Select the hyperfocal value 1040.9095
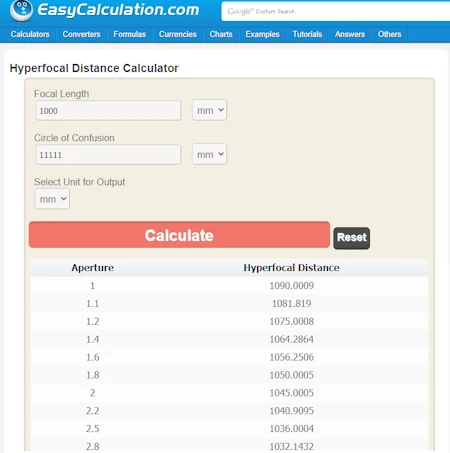Viewport: 450px width, 453px height. click(292, 411)
